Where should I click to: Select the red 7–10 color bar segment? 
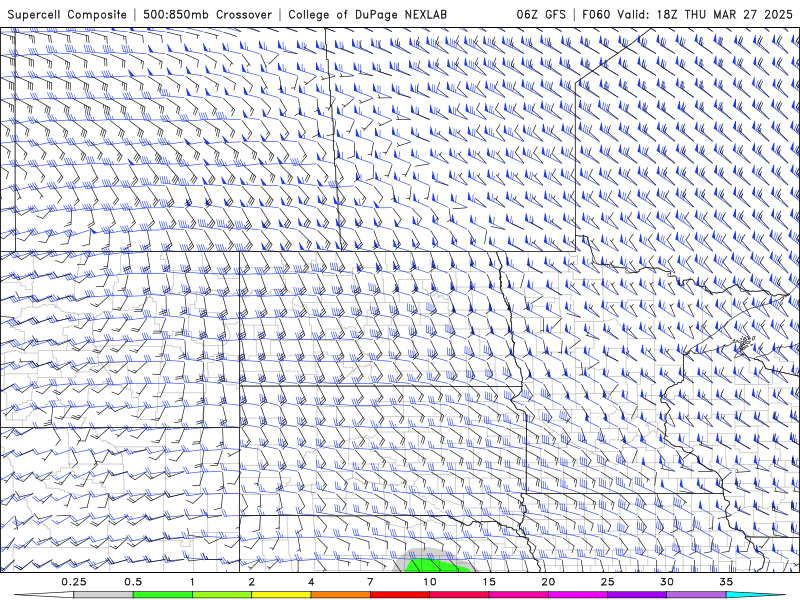pos(399,595)
